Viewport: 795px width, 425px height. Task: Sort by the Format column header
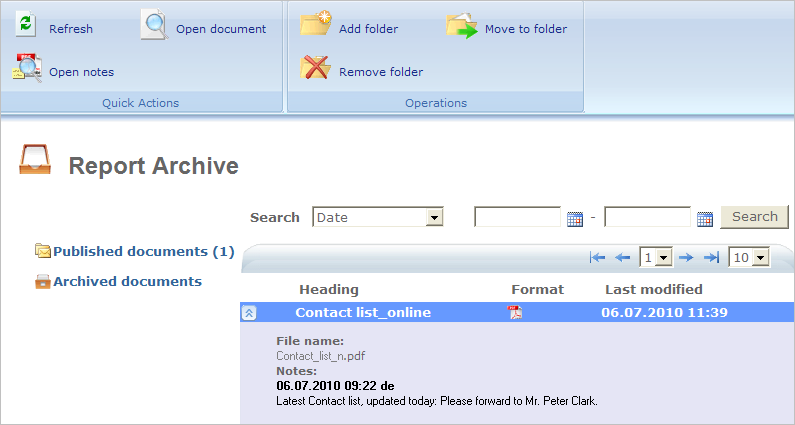[537, 290]
